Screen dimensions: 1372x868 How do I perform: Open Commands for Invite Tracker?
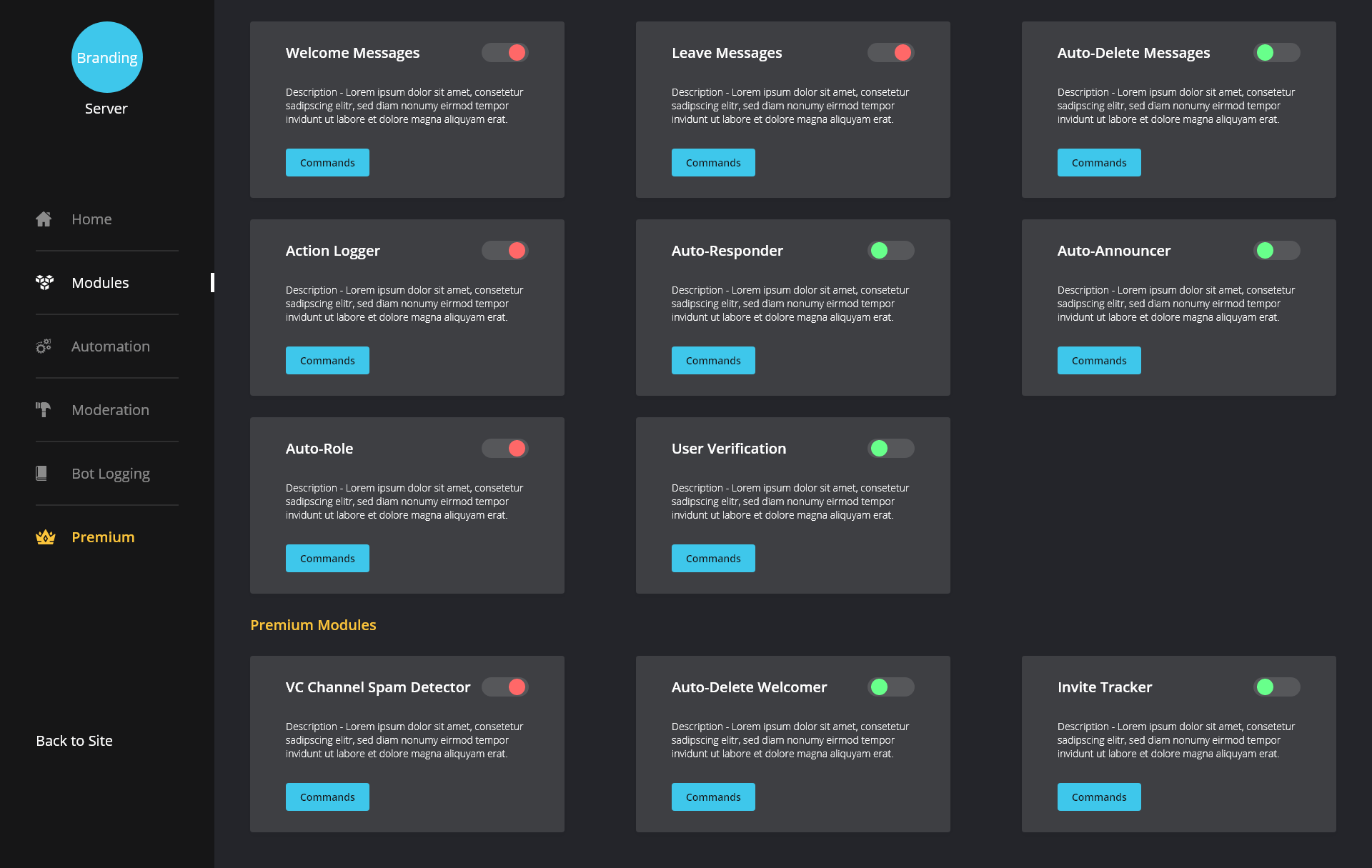tap(1099, 797)
